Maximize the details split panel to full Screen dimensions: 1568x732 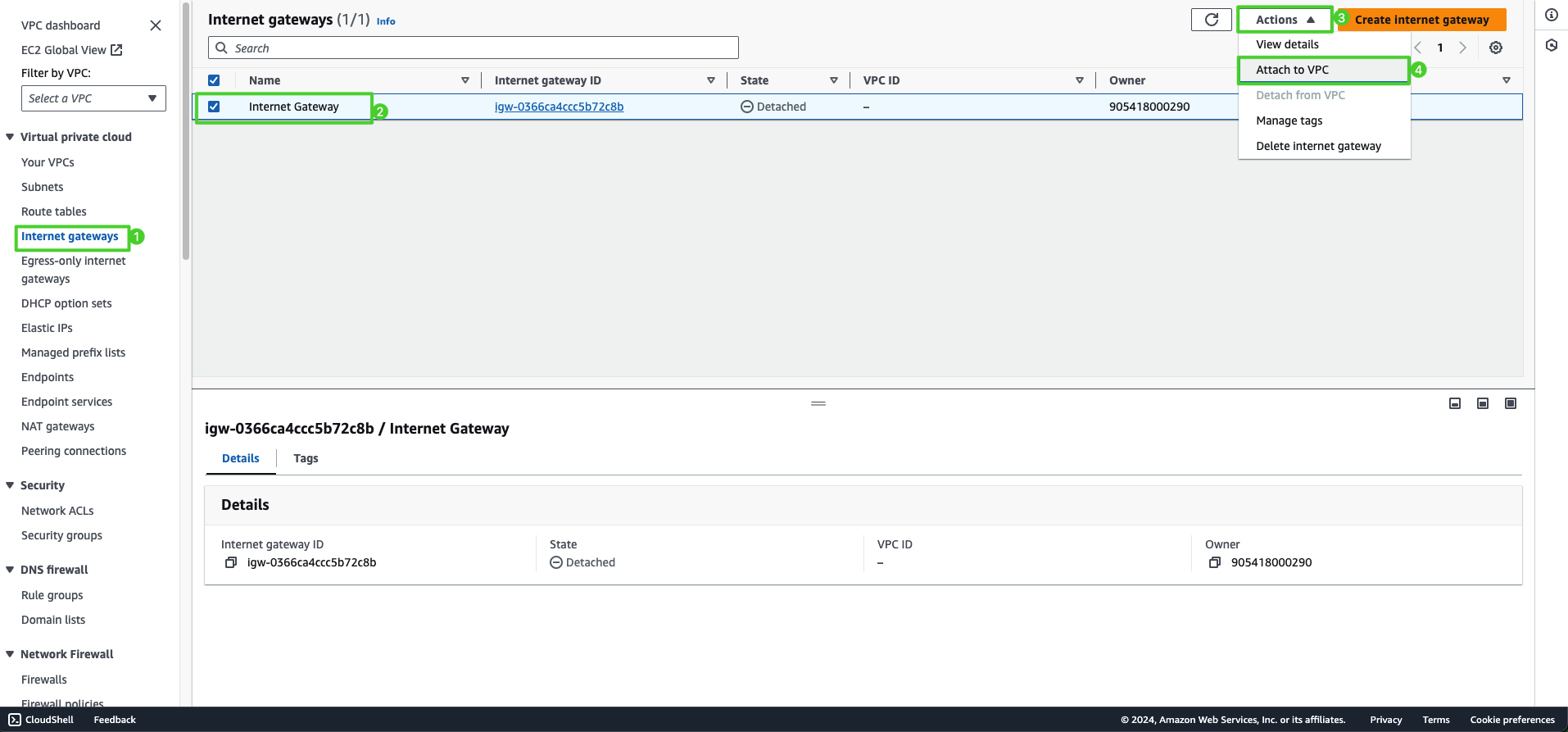coord(1510,403)
